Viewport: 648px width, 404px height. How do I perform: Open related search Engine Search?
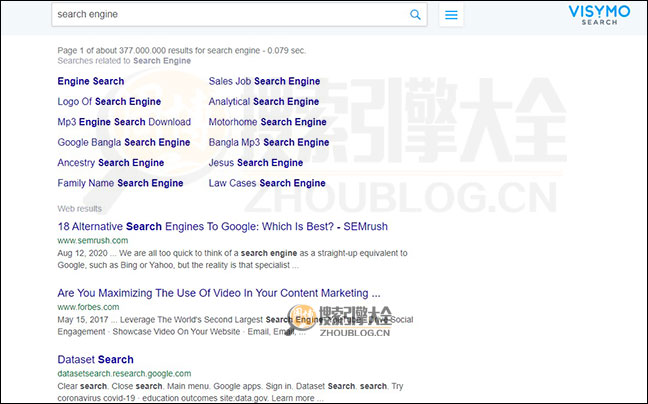point(91,81)
